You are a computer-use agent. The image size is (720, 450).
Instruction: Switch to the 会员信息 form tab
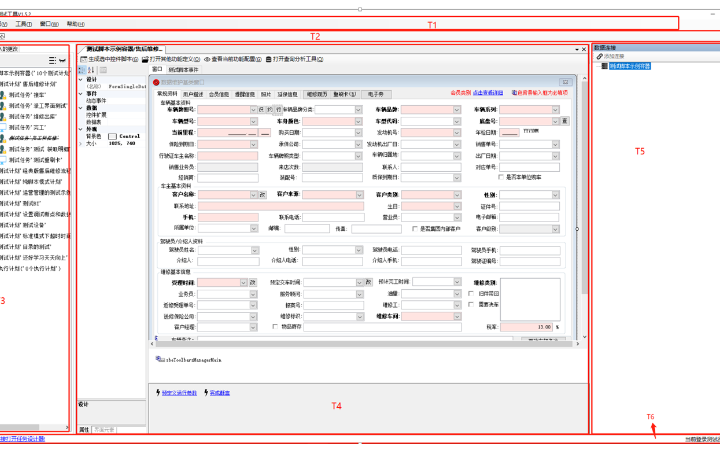(x=219, y=94)
